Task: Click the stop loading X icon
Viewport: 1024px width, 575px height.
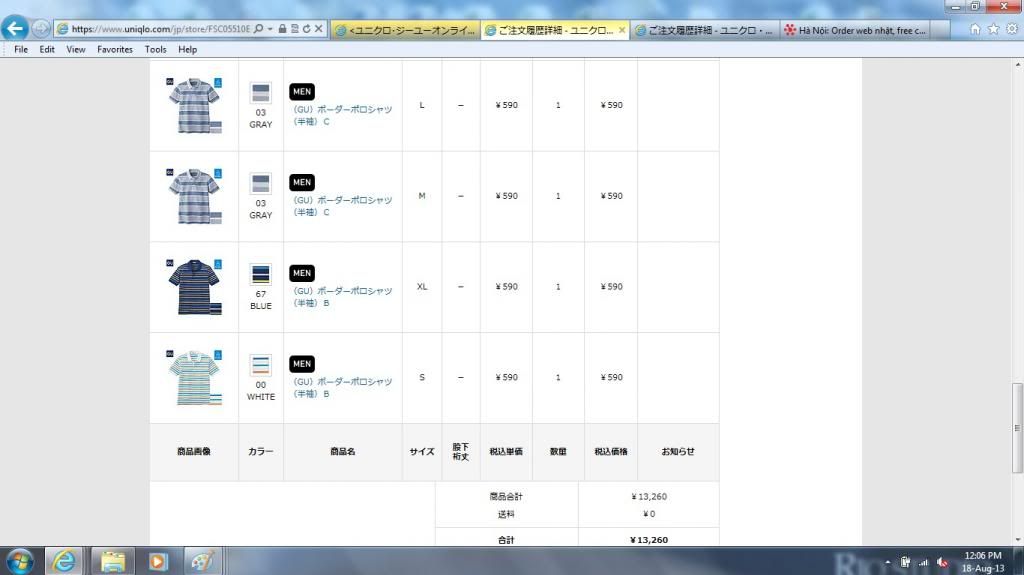Action: 319,29
